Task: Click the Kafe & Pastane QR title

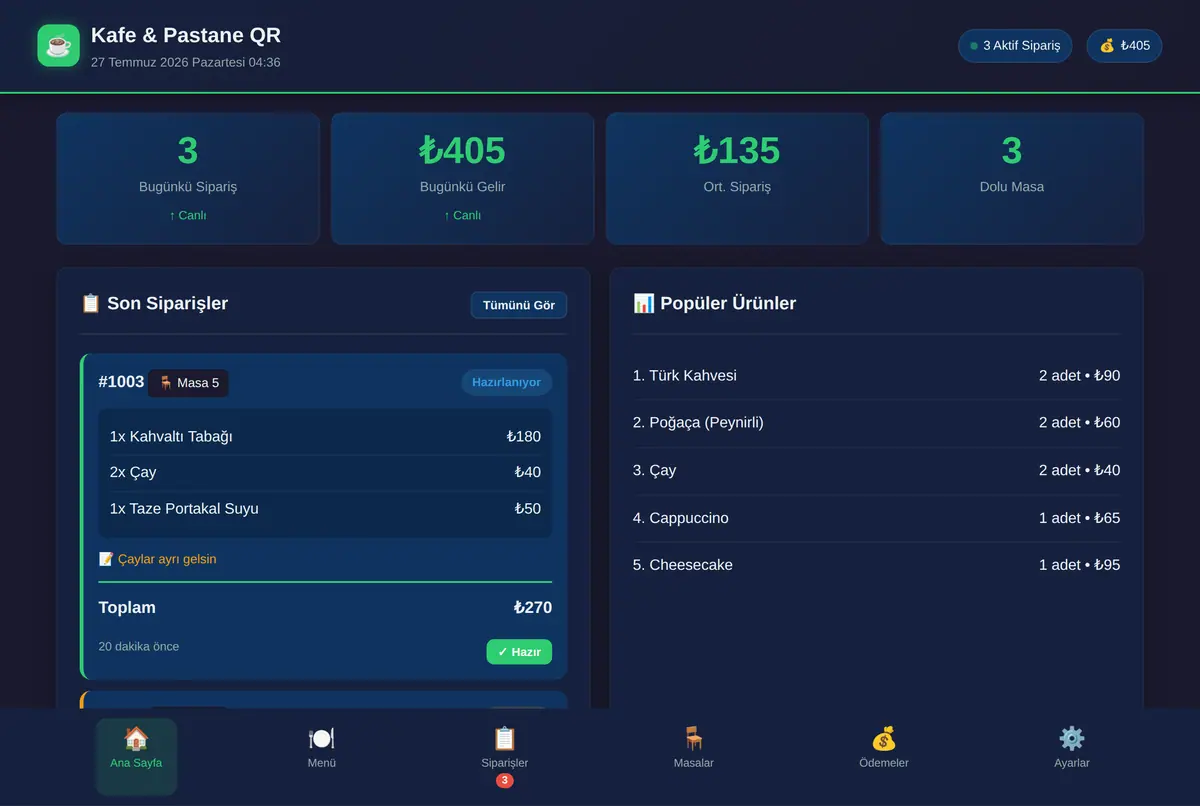Action: coord(186,36)
